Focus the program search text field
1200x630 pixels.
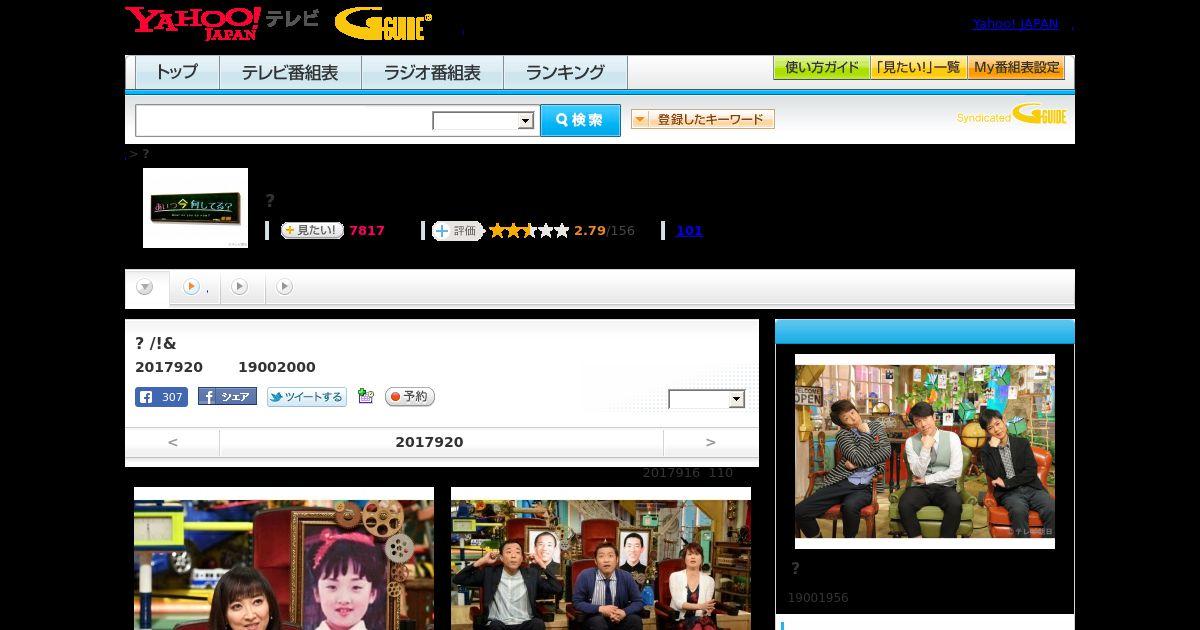point(284,120)
